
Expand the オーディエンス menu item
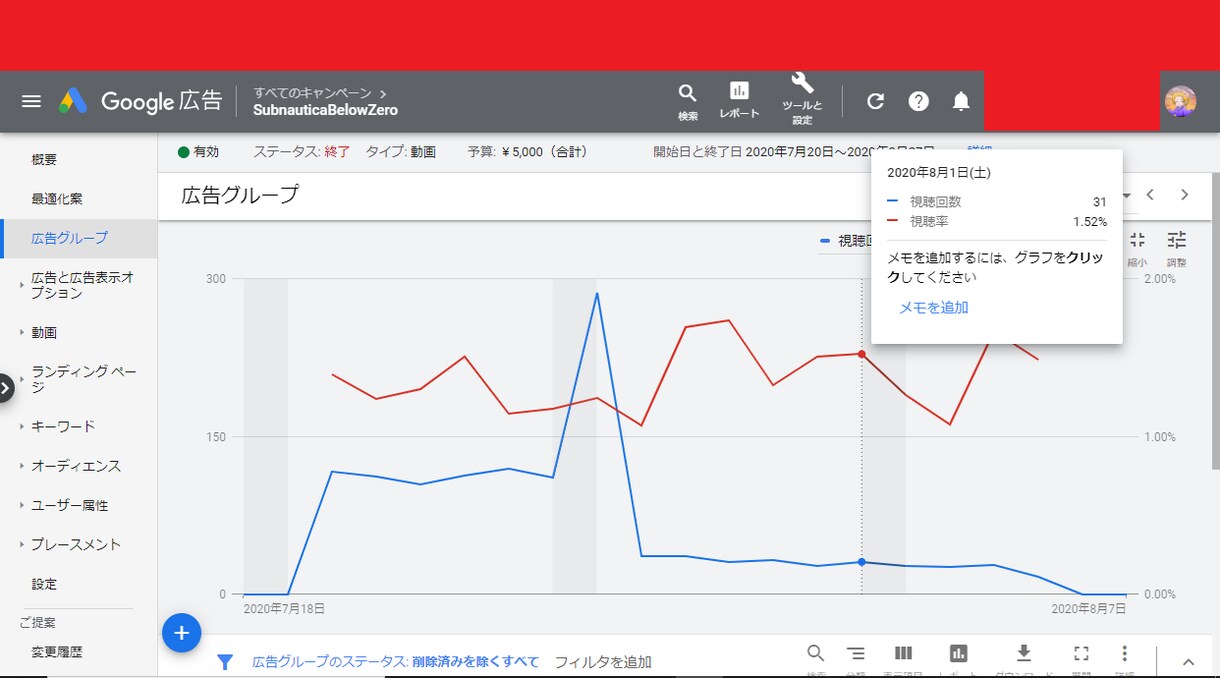point(76,466)
